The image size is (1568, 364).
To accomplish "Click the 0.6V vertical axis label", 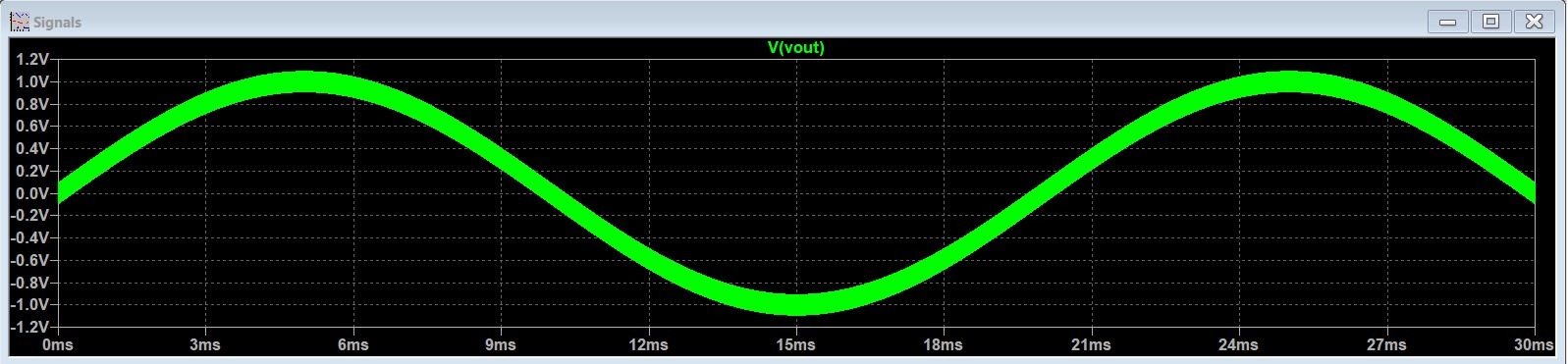I will click(x=32, y=126).
